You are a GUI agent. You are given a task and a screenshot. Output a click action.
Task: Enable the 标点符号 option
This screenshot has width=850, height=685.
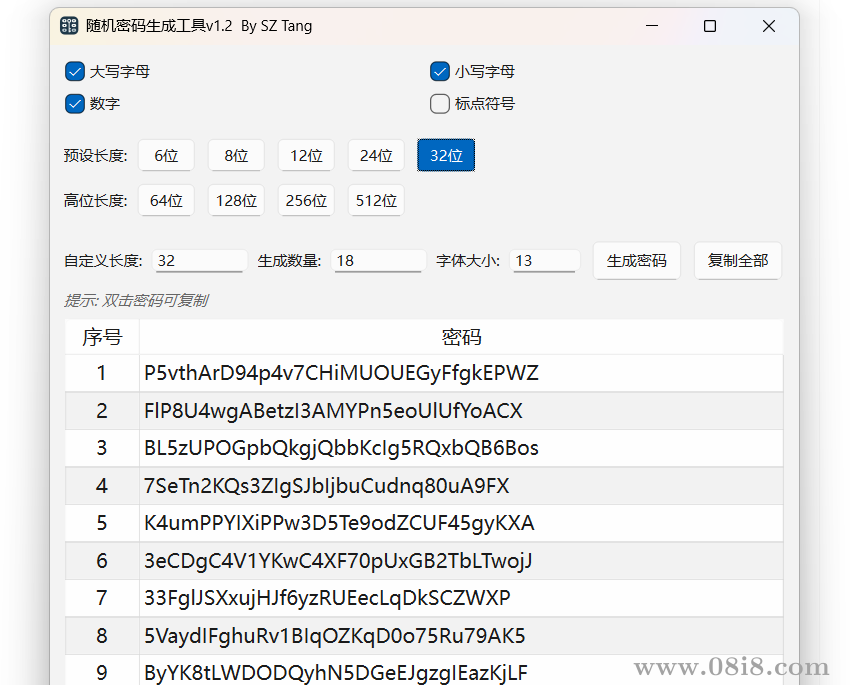[x=439, y=103]
